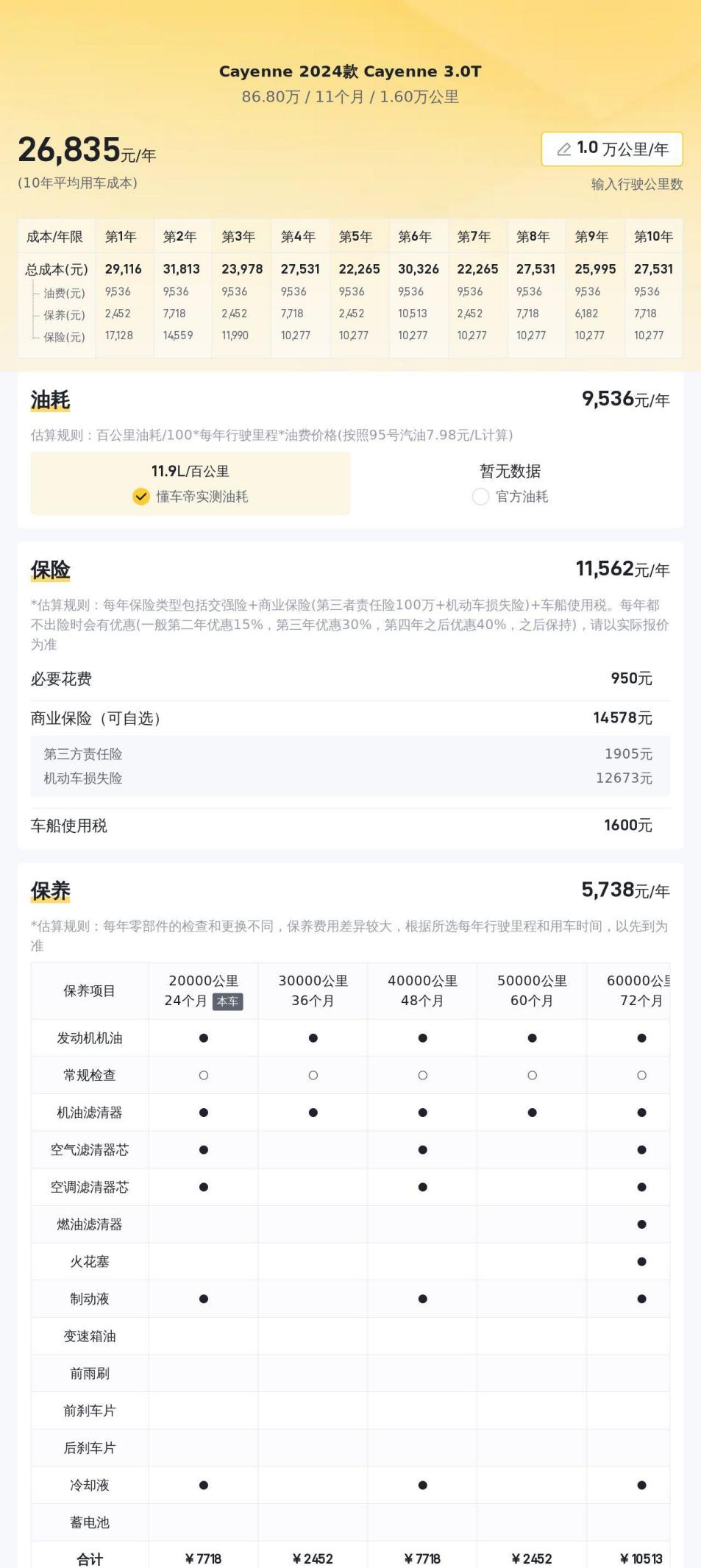Click the 车船使用税 row
The height and width of the screenshot is (1568, 701).
pos(349,826)
